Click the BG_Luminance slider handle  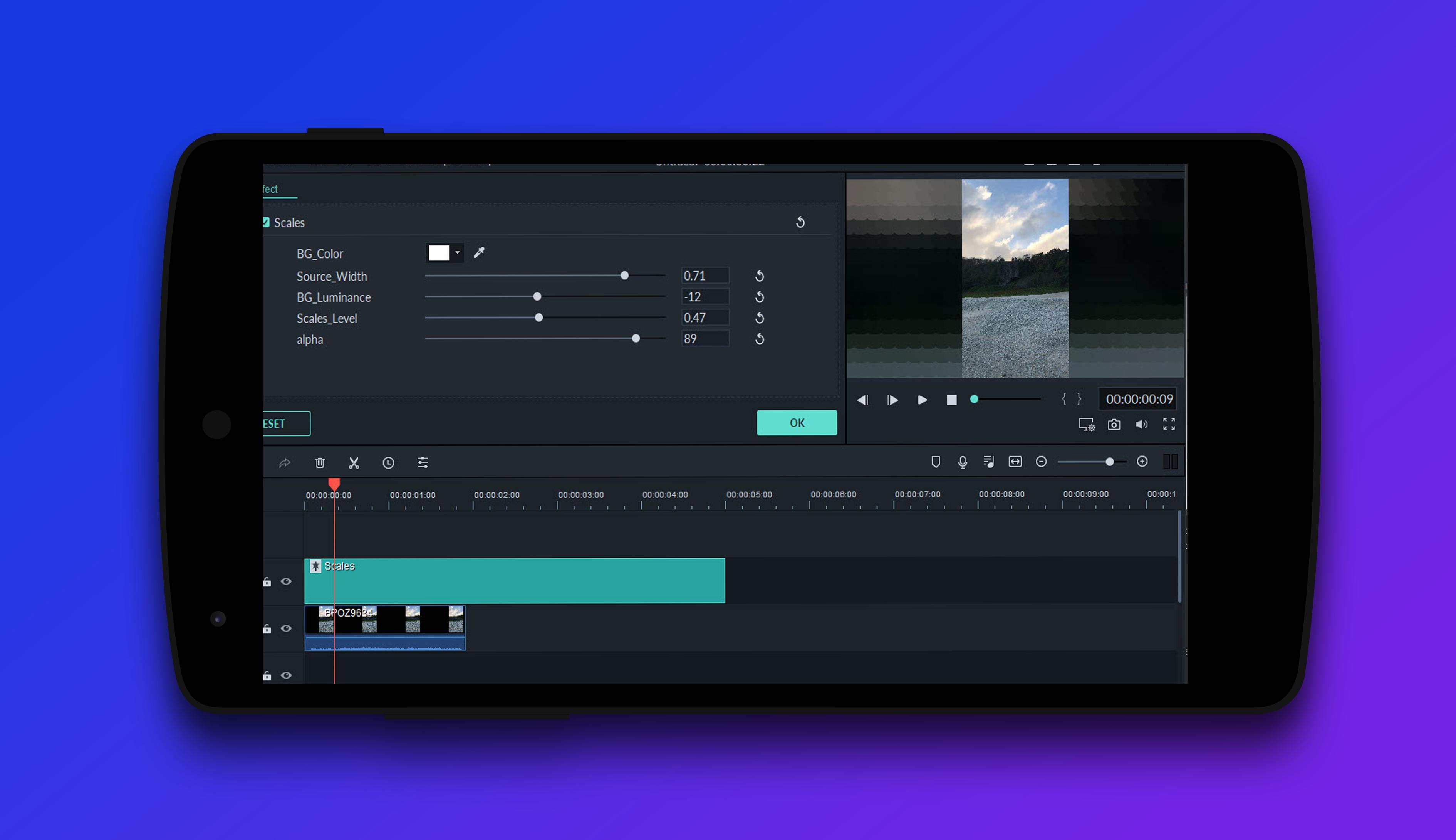(537, 297)
